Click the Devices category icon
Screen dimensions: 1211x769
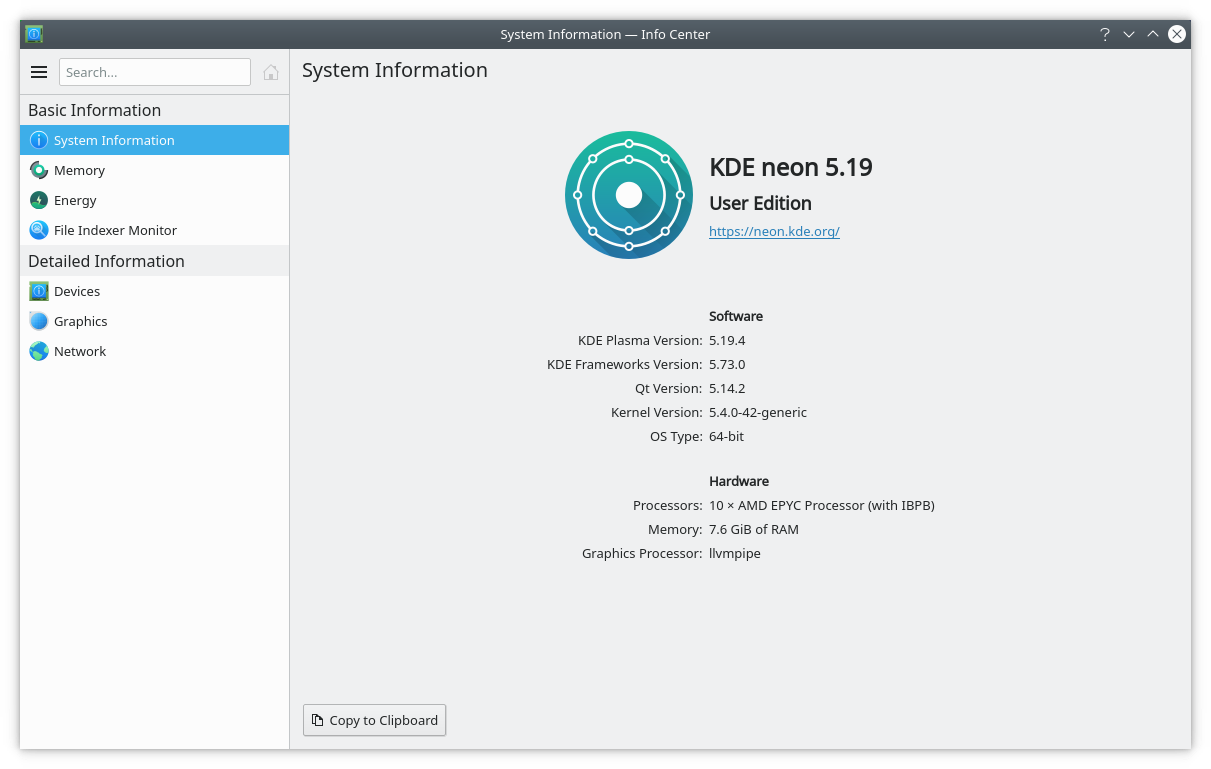tap(39, 291)
